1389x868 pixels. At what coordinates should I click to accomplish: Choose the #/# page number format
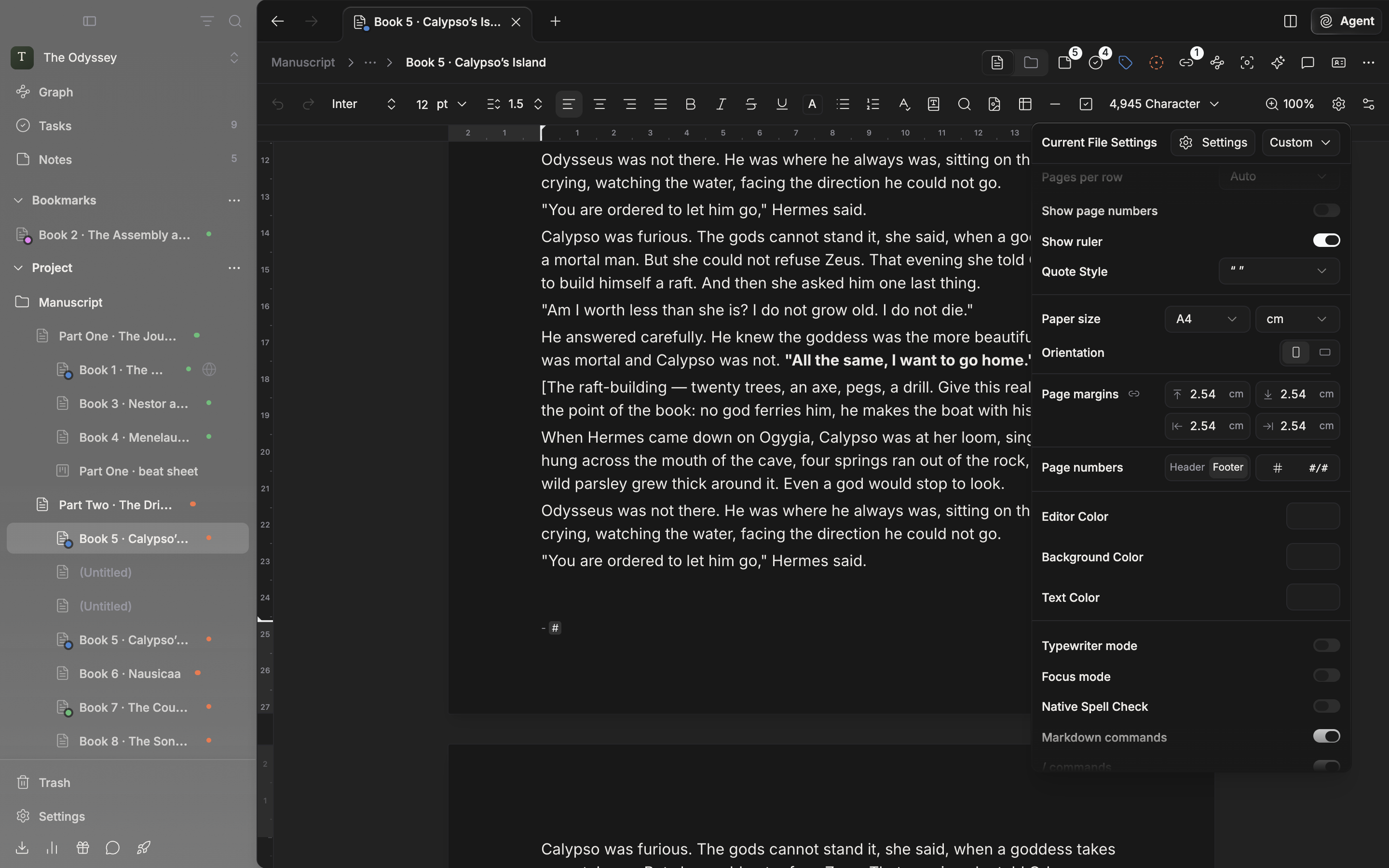tap(1319, 468)
